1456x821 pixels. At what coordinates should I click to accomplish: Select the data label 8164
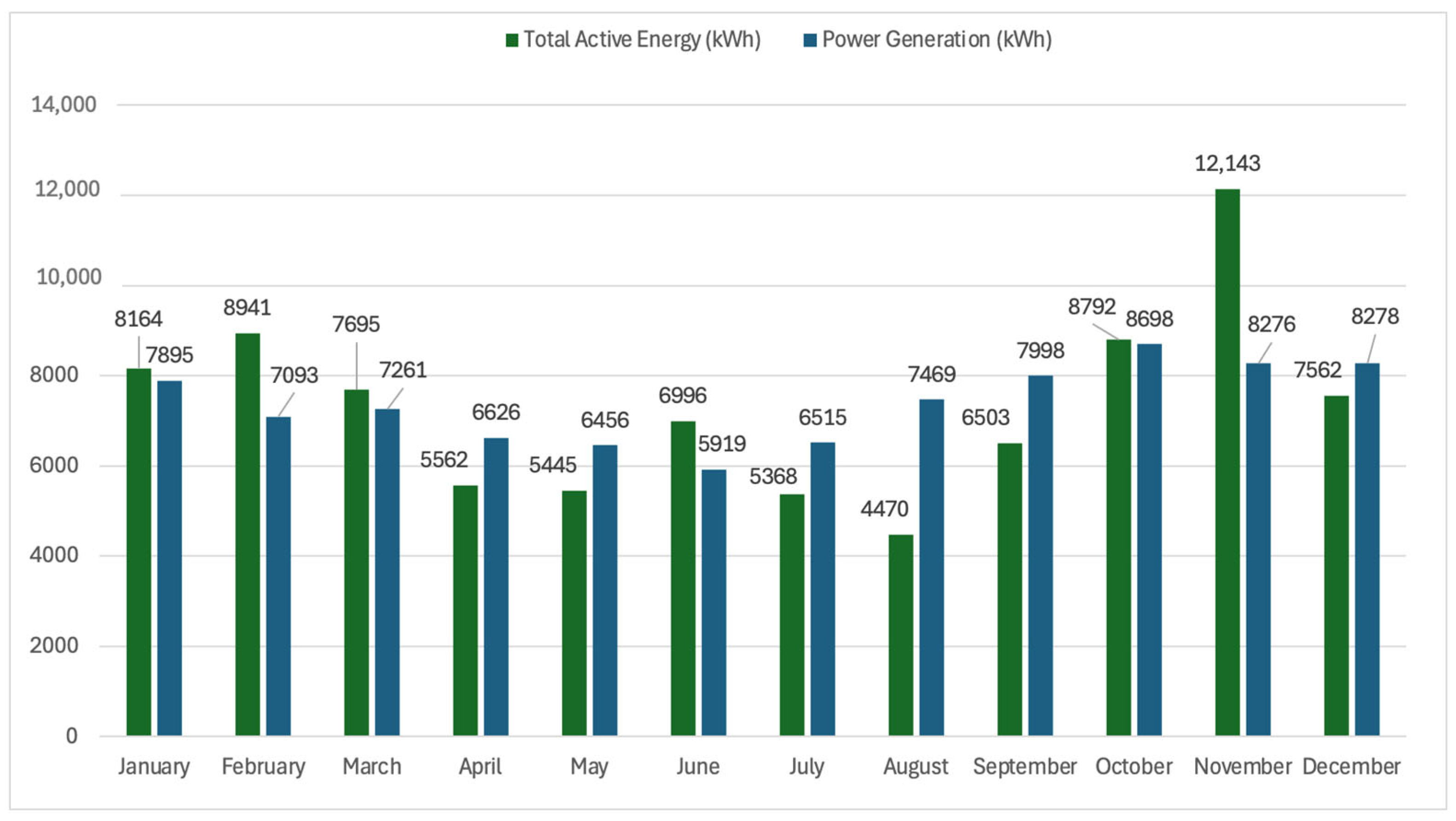coord(138,319)
